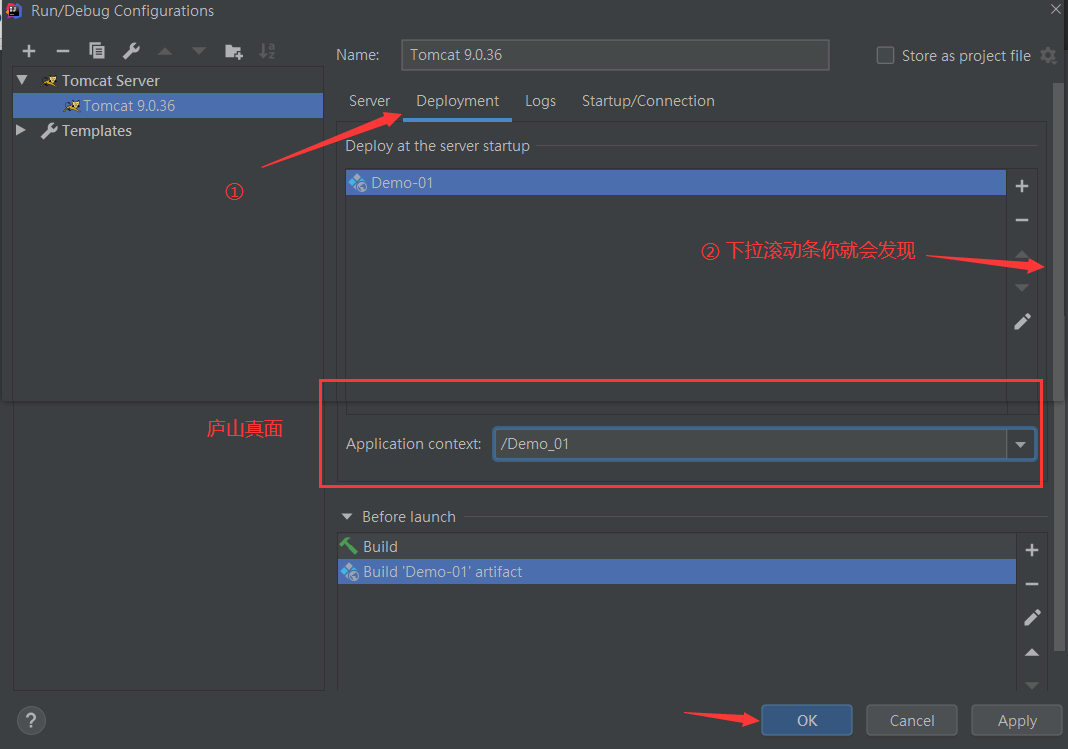Open the Startup/Connection tab
This screenshot has width=1068, height=749.
(648, 100)
